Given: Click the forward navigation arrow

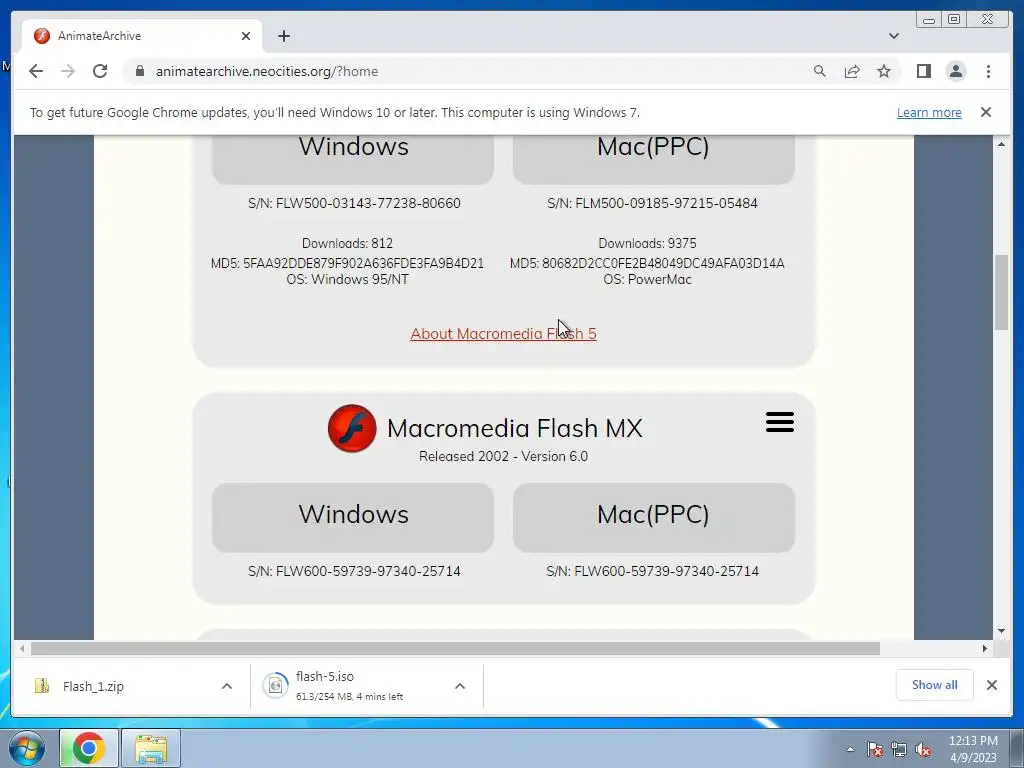Looking at the screenshot, I should click(68, 71).
